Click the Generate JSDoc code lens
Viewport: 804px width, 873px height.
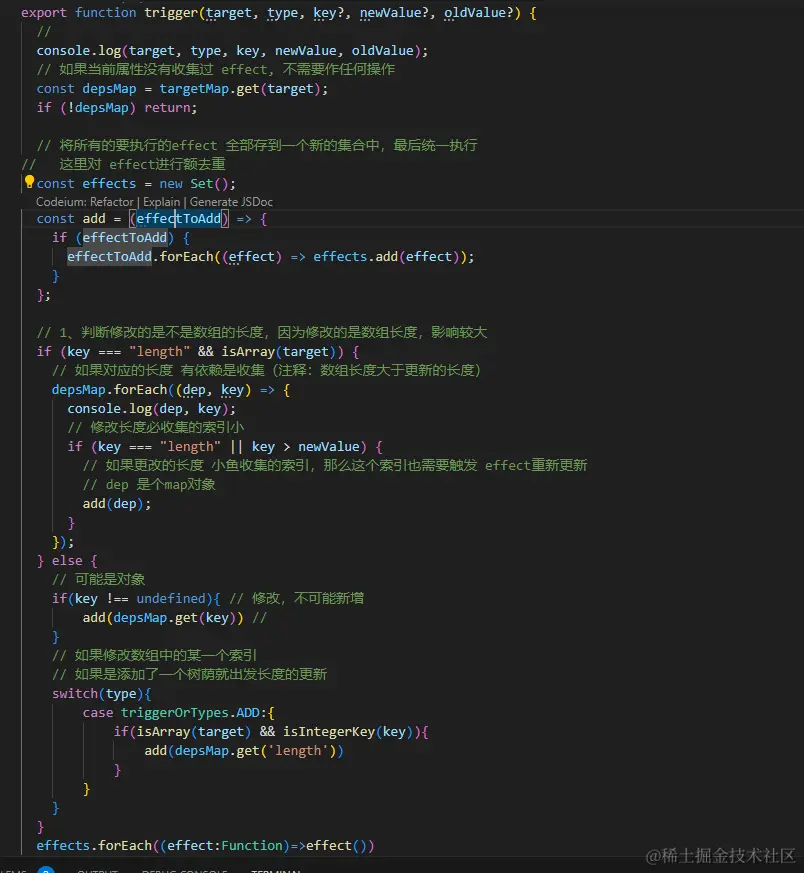point(231,202)
